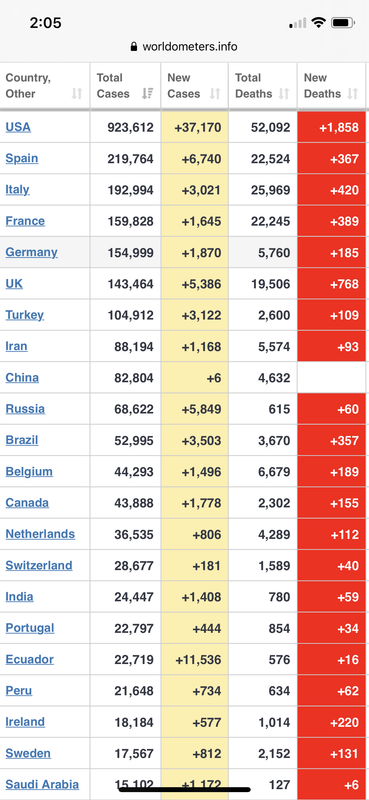Tap the home indicator bar
The height and width of the screenshot is (800, 369).
click(x=184, y=789)
